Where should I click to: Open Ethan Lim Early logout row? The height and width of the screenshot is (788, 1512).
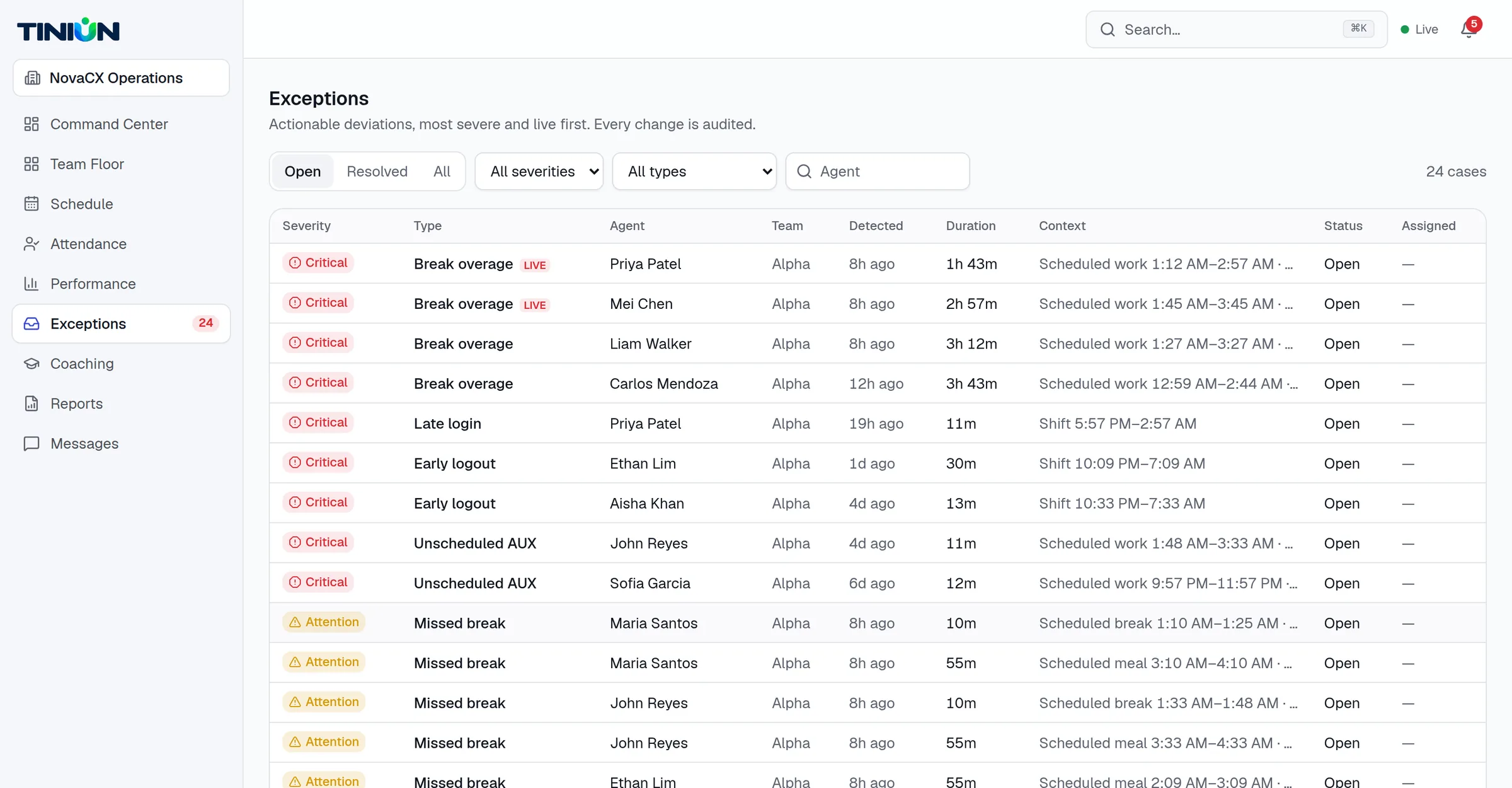click(878, 463)
